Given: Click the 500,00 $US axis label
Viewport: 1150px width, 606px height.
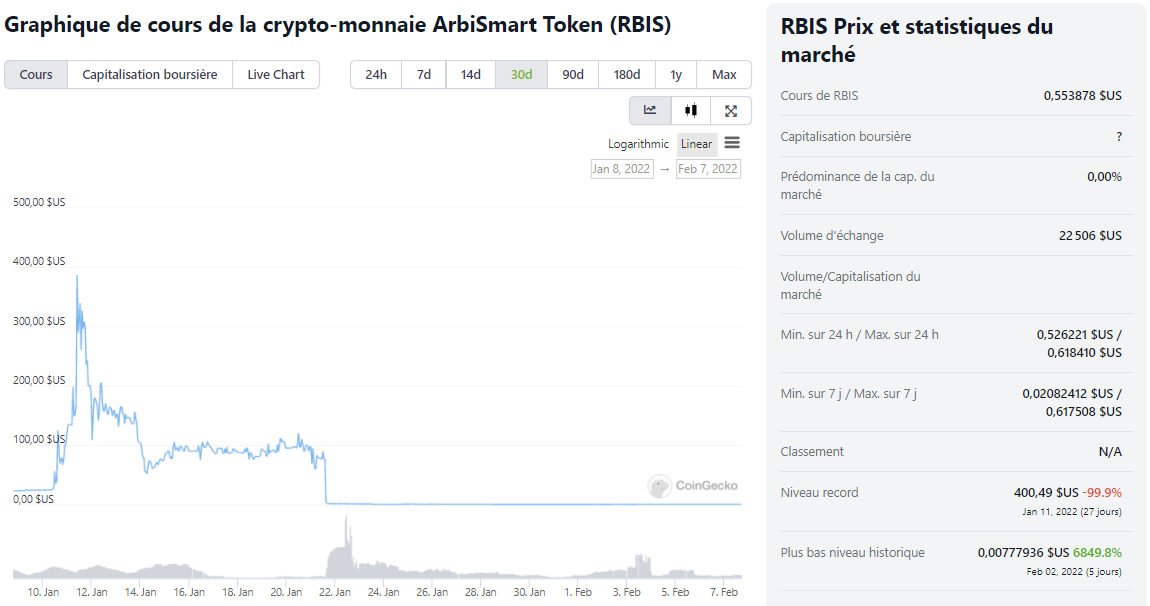Looking at the screenshot, I should coord(39,202).
